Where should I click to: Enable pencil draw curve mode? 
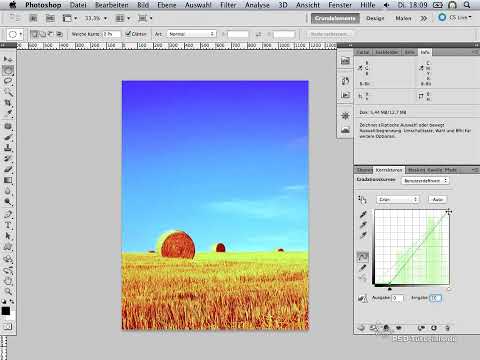[x=363, y=268]
